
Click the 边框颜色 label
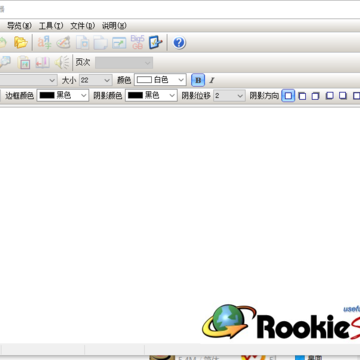[x=19, y=96]
